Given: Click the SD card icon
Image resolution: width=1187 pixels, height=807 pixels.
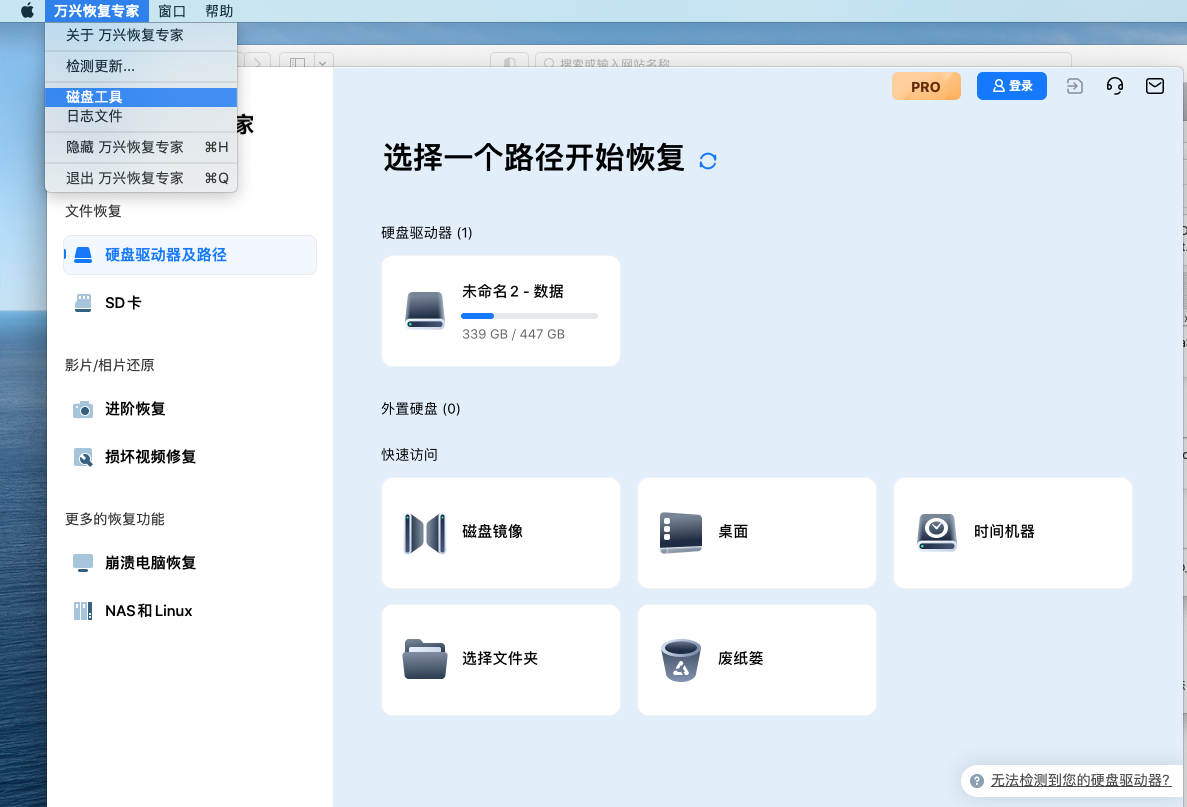Looking at the screenshot, I should (x=83, y=303).
